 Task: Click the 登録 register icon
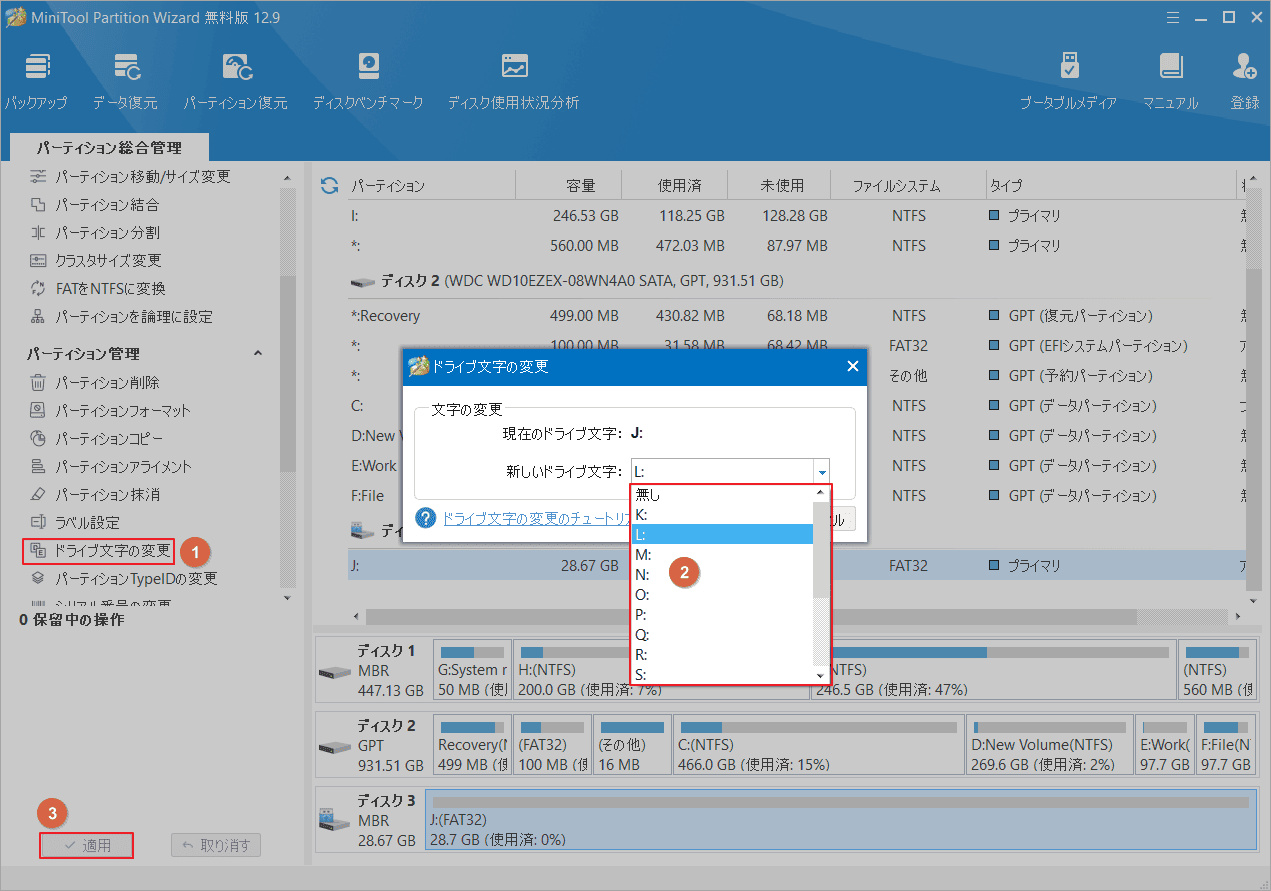point(1245,81)
